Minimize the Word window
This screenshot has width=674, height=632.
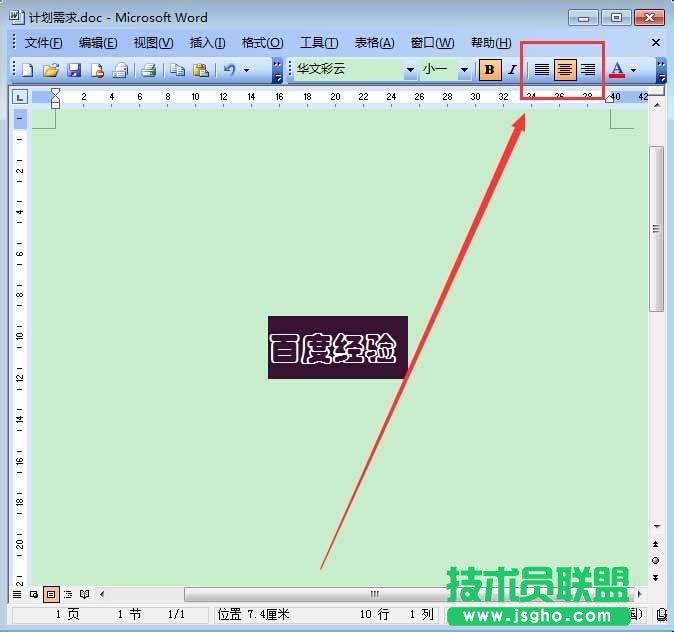583,18
